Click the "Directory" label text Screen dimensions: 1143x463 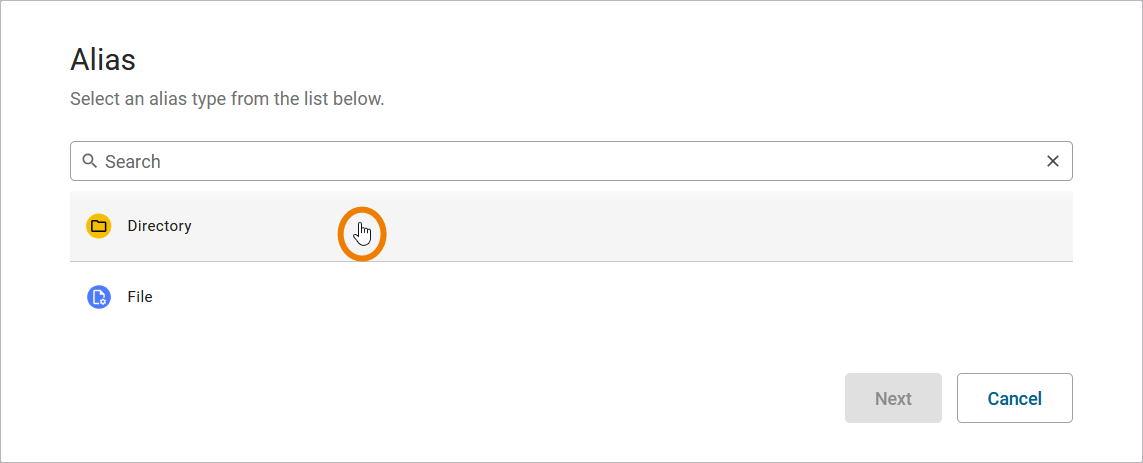point(159,226)
